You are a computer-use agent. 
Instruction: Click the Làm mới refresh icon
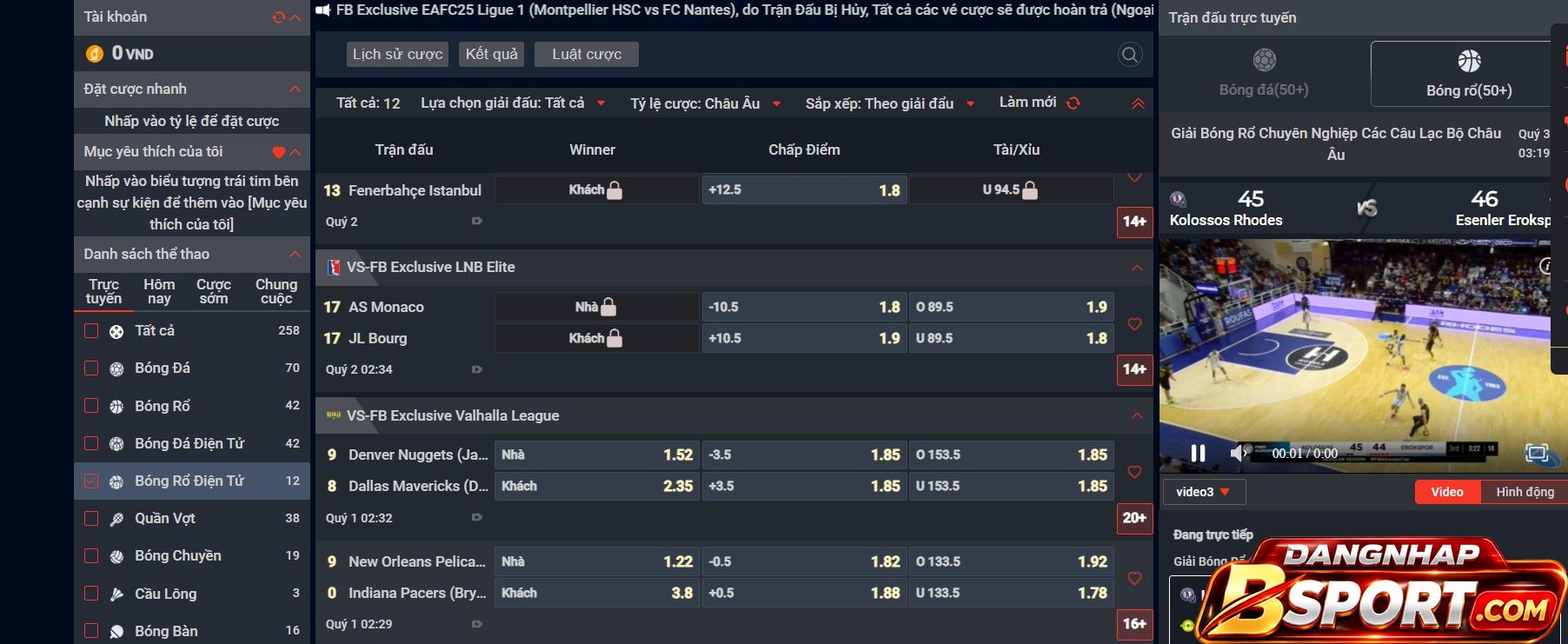pos(1073,103)
